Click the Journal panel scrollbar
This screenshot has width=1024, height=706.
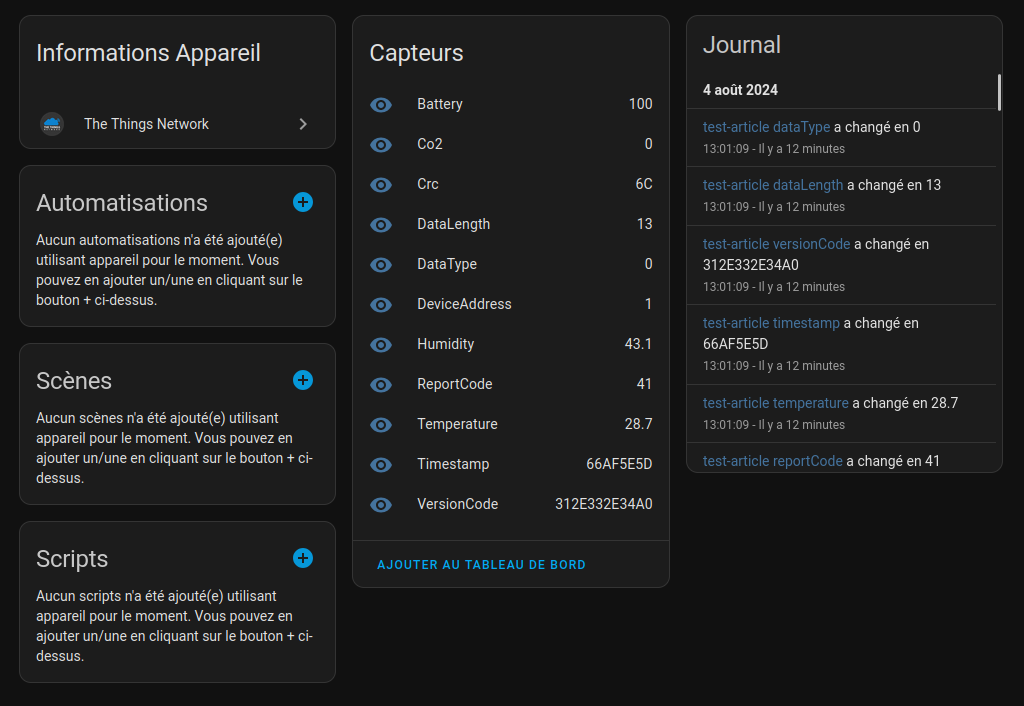(x=999, y=93)
